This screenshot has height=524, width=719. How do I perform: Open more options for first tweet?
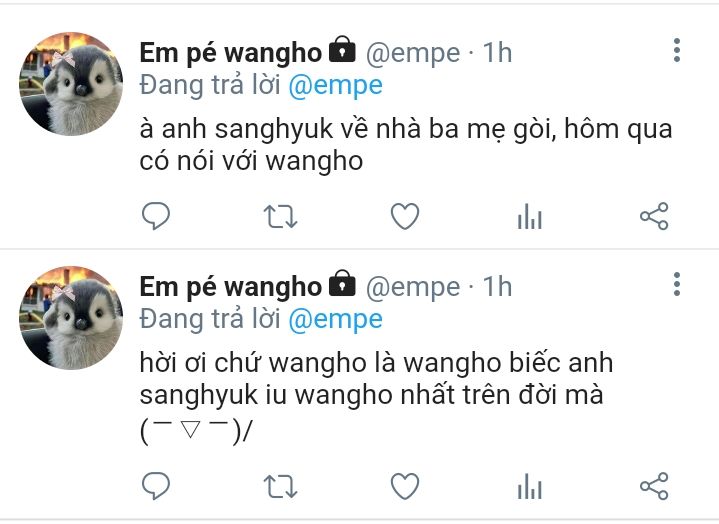(x=677, y=50)
